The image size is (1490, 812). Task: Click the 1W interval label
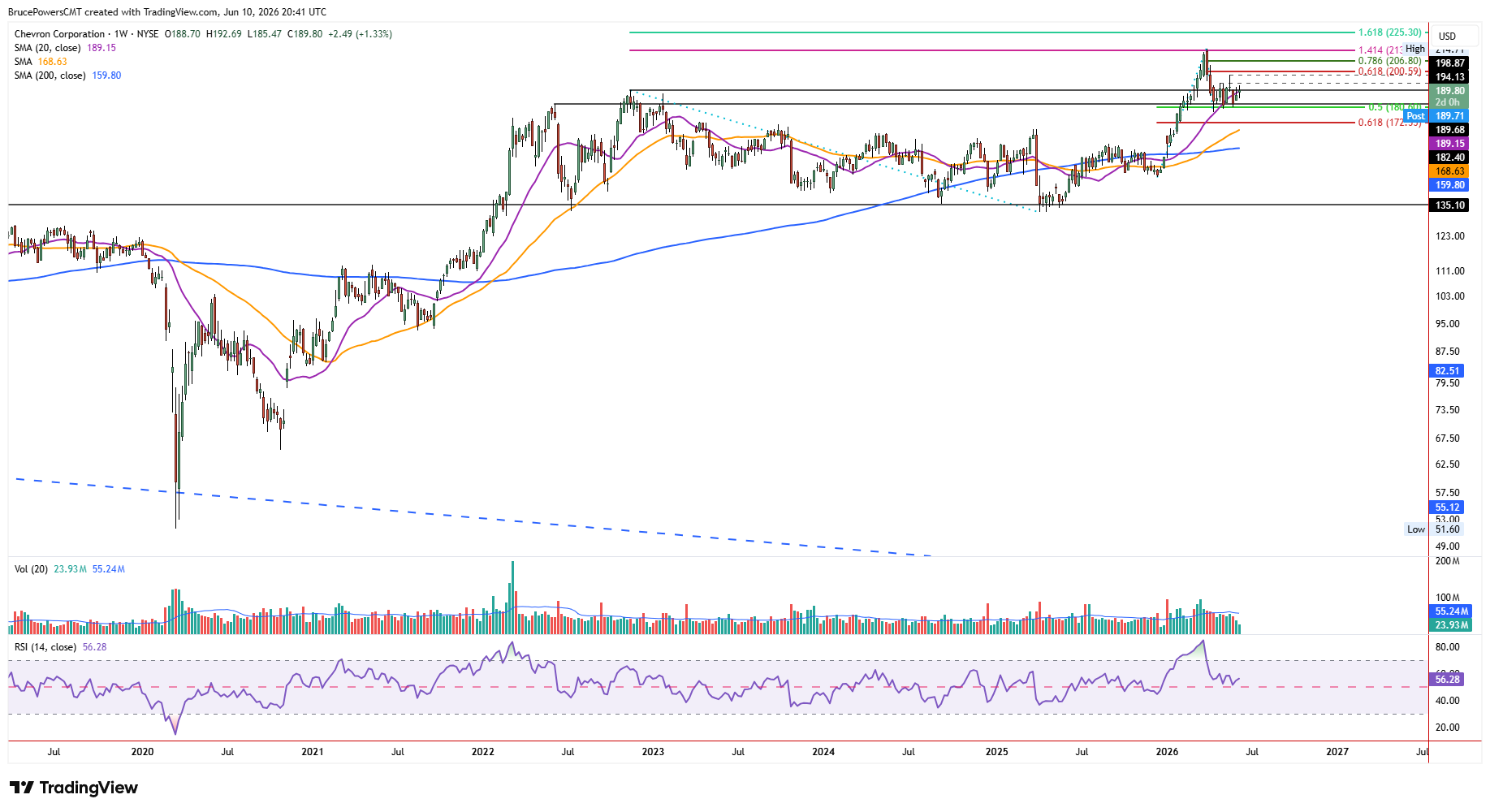121,34
